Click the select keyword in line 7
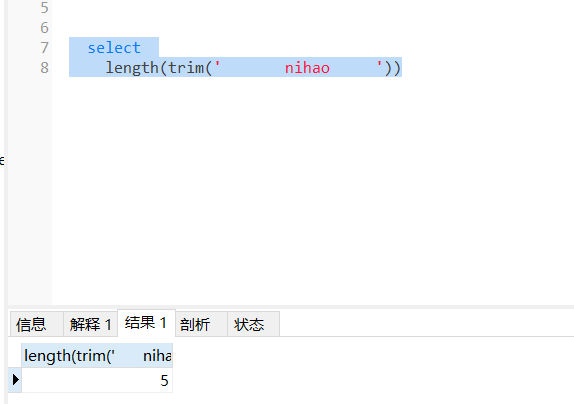Viewport: 574px width, 404px height. 114,48
